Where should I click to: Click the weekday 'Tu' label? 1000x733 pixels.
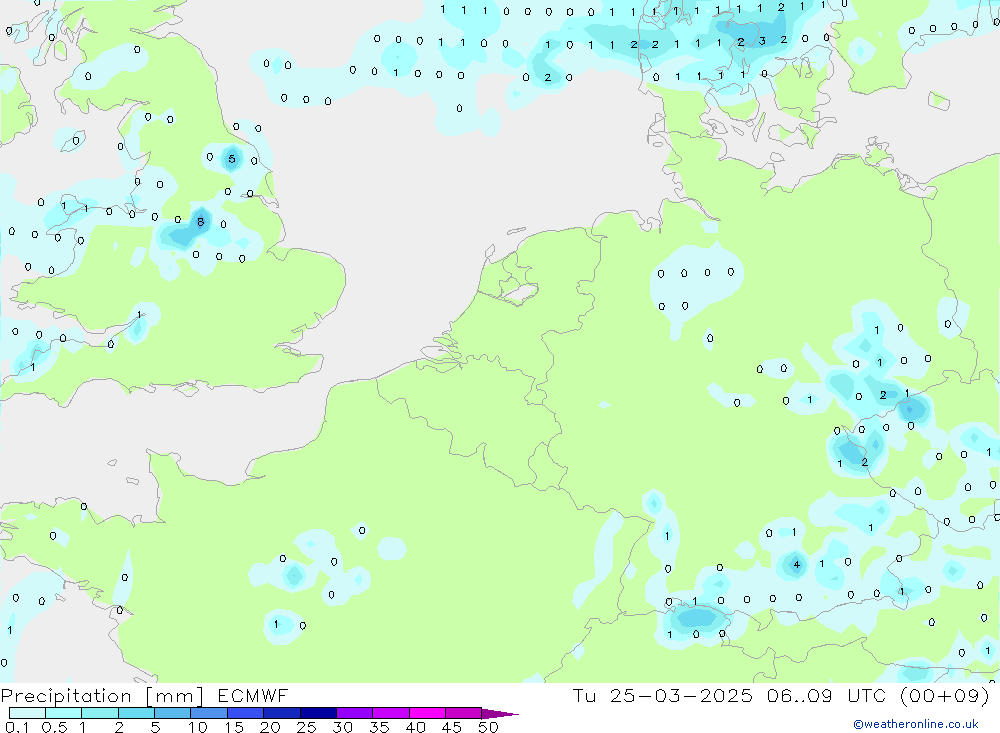[584, 696]
